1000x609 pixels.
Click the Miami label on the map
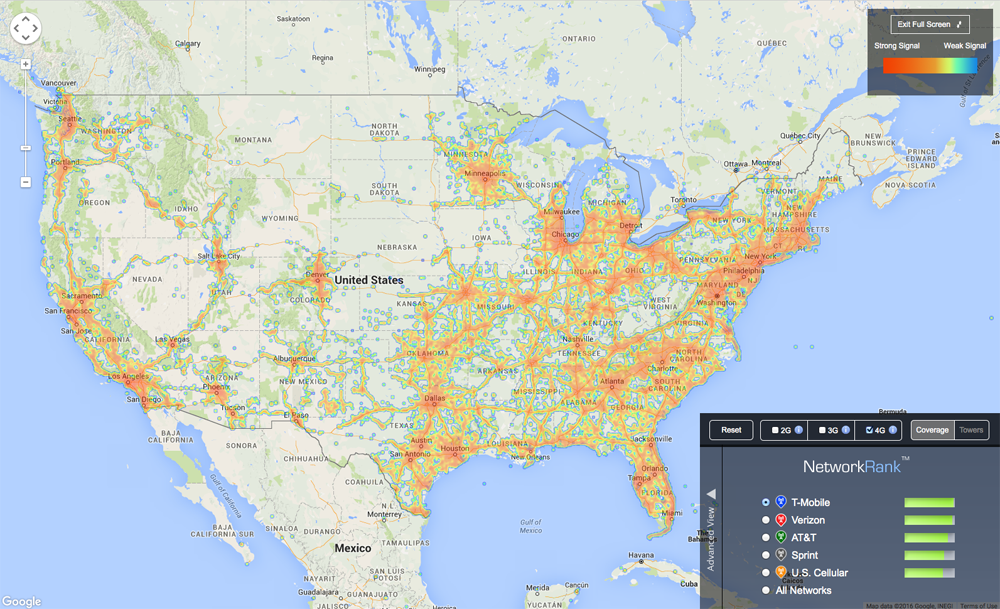point(672,513)
